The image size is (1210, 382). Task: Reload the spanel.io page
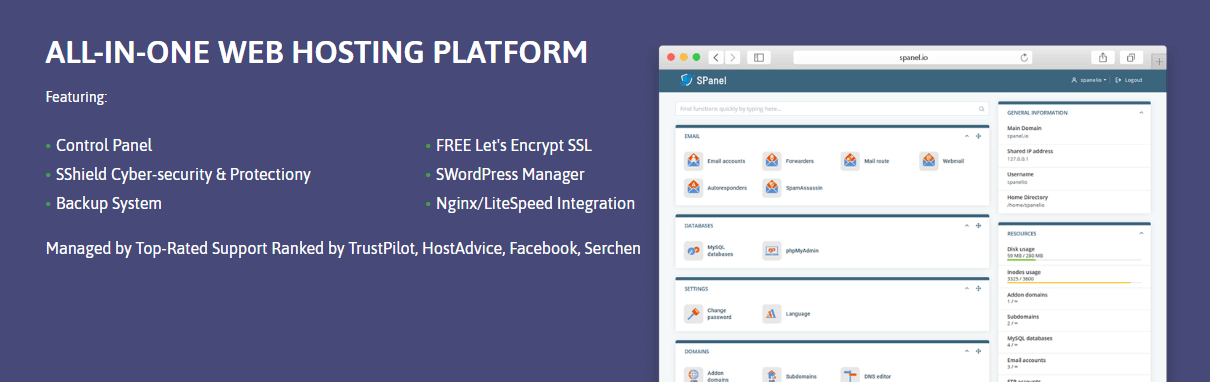click(1024, 58)
